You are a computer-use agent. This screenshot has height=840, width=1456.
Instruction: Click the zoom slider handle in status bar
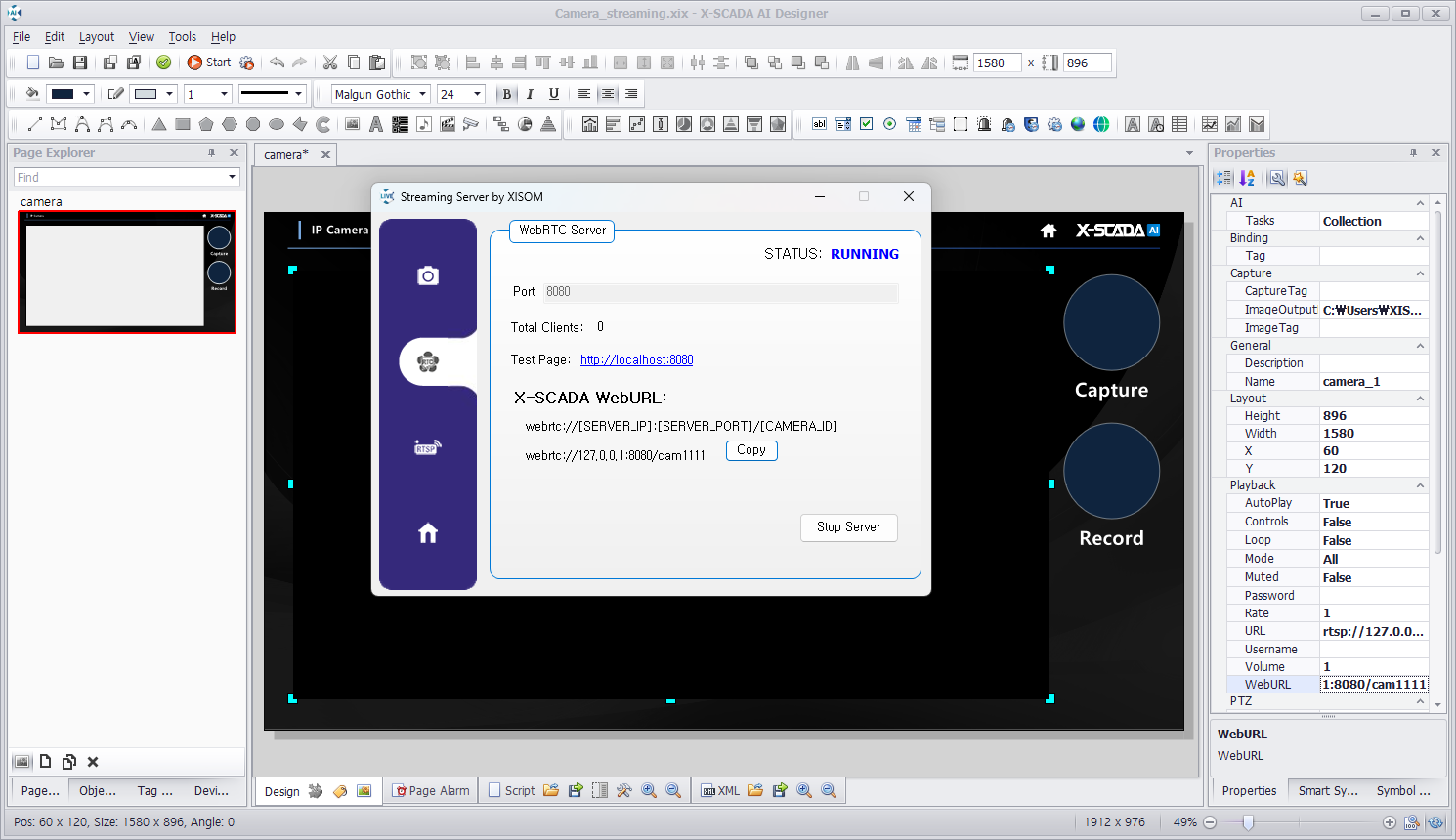[x=1248, y=822]
